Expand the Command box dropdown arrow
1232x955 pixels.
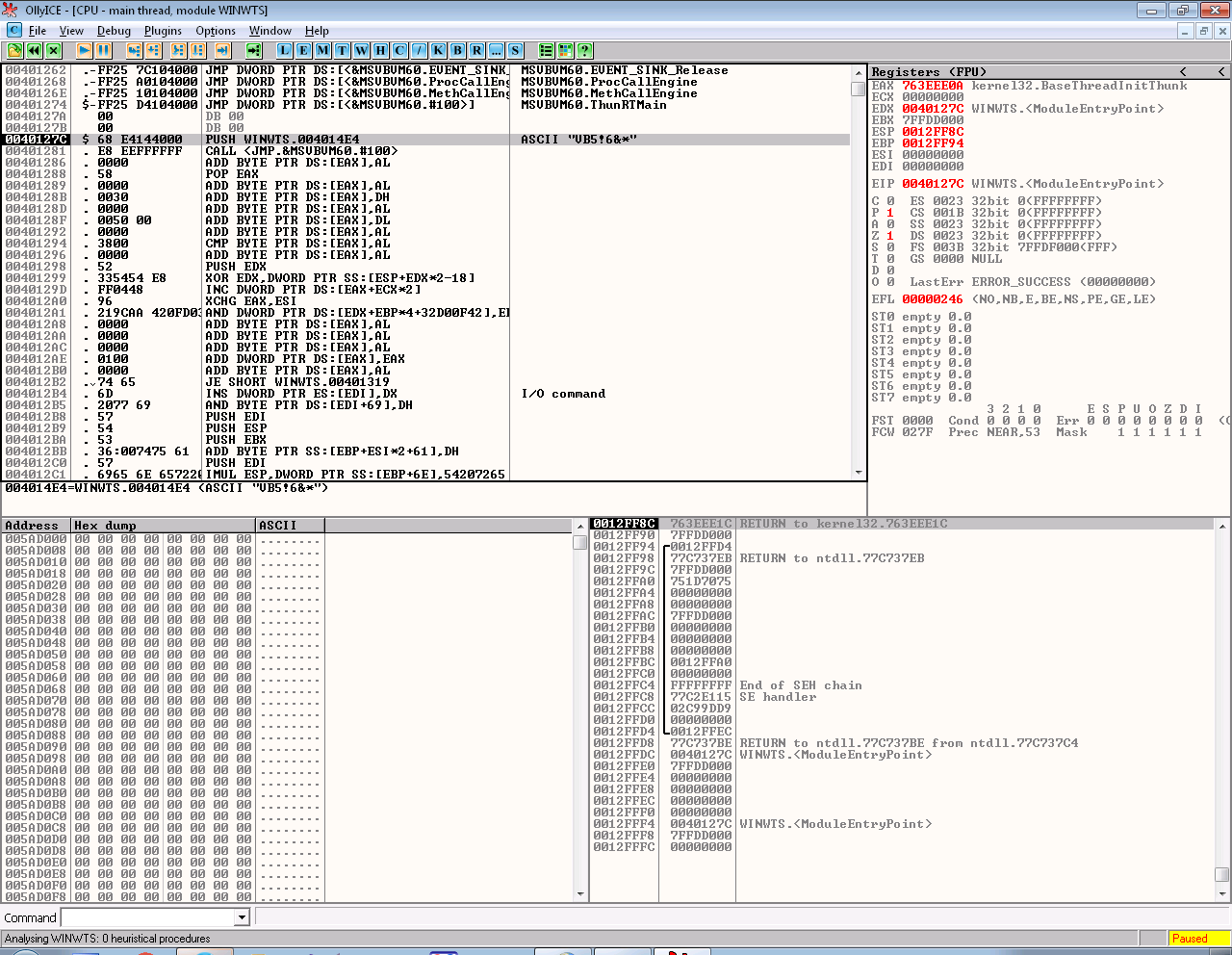pyautogui.click(x=242, y=917)
